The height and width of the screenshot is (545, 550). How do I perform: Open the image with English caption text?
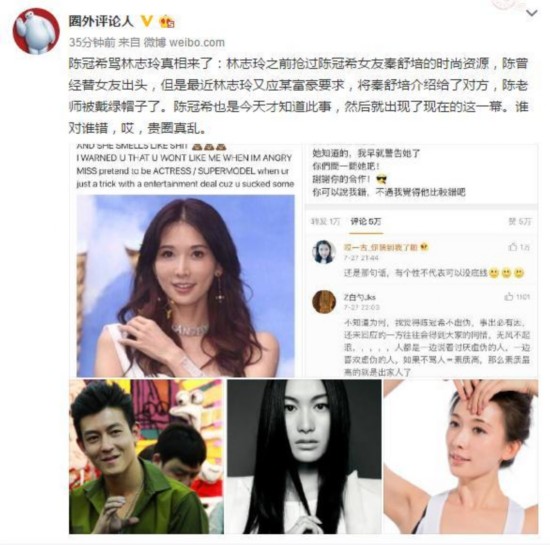186,260
